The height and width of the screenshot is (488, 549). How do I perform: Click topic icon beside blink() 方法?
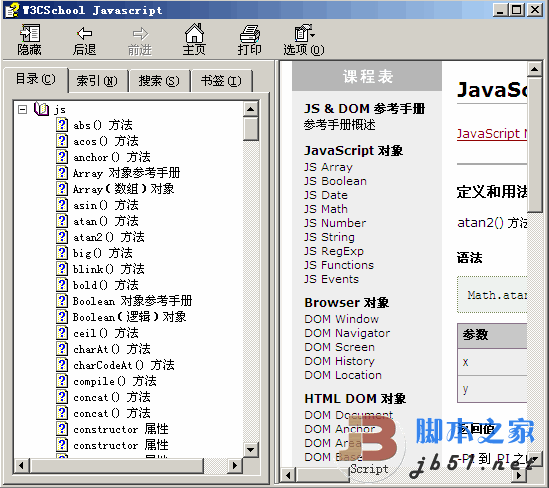click(62, 269)
